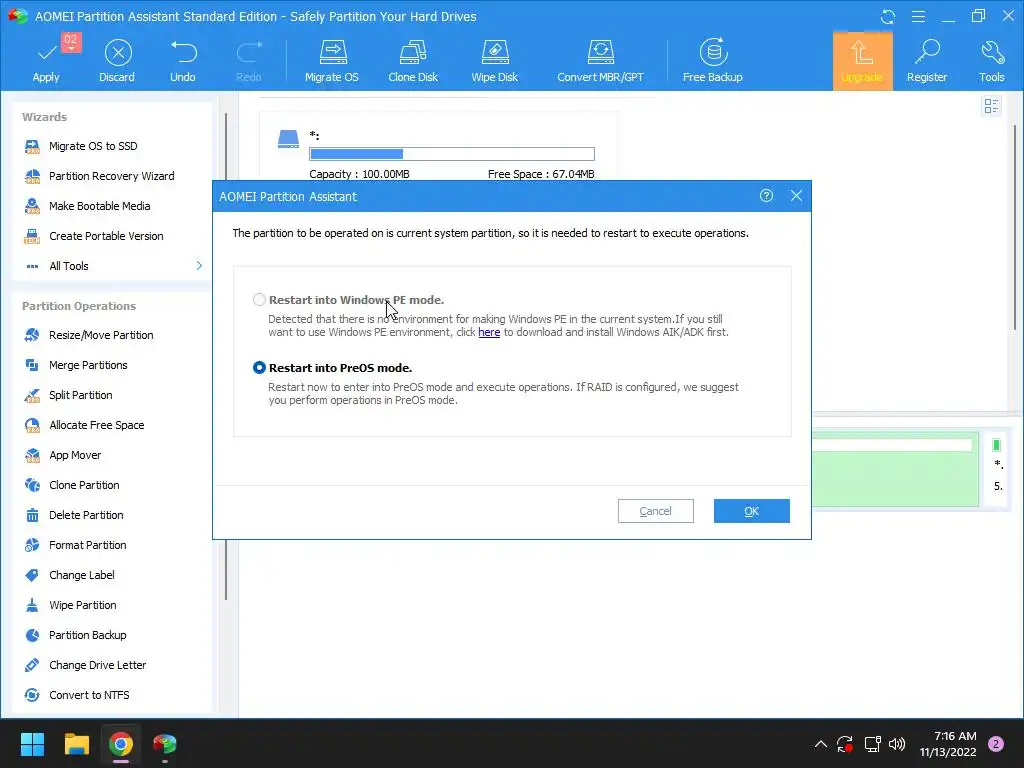The image size is (1024, 768).
Task: Click the Cancel button in dialog
Action: (656, 511)
